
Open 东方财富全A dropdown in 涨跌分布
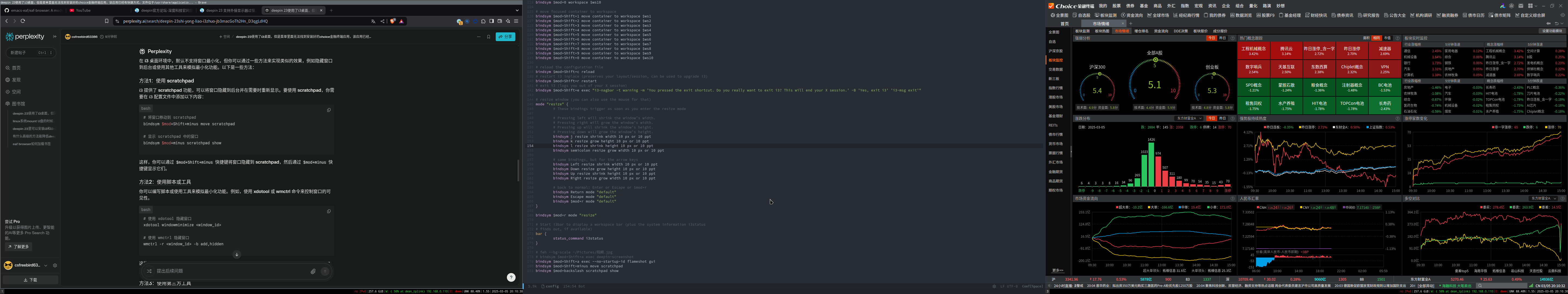[x=1189, y=118]
